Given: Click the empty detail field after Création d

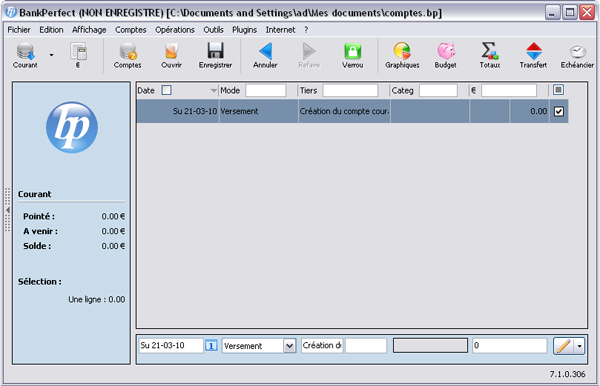Looking at the screenshot, I should (366, 345).
